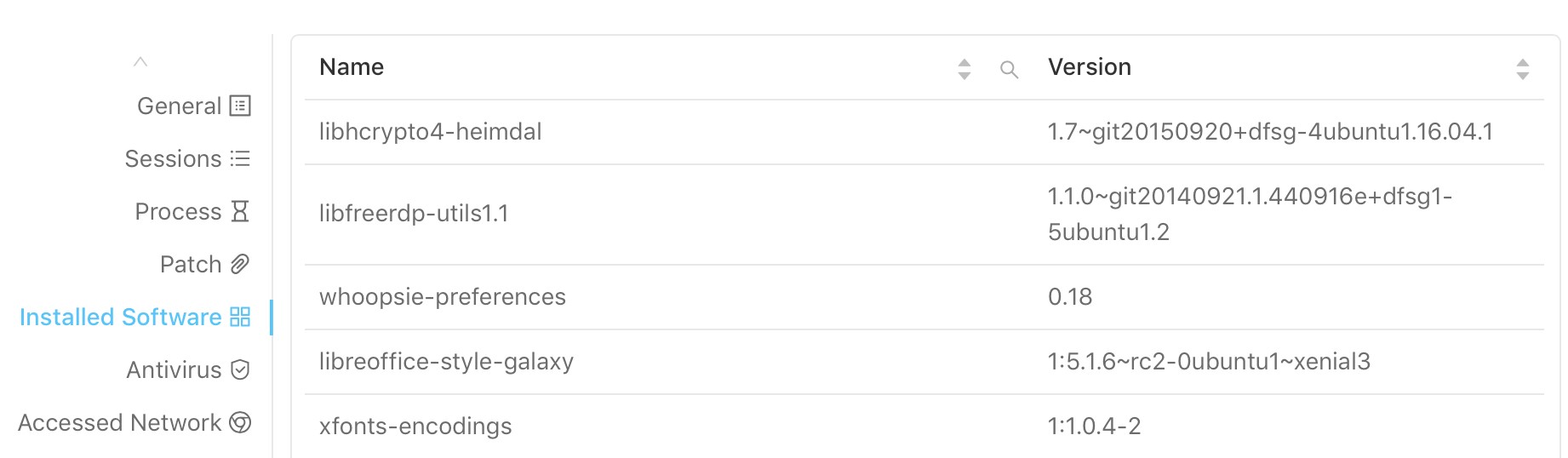Open the Name column search magnifier
The height and width of the screenshot is (458, 1568).
coord(1009,70)
